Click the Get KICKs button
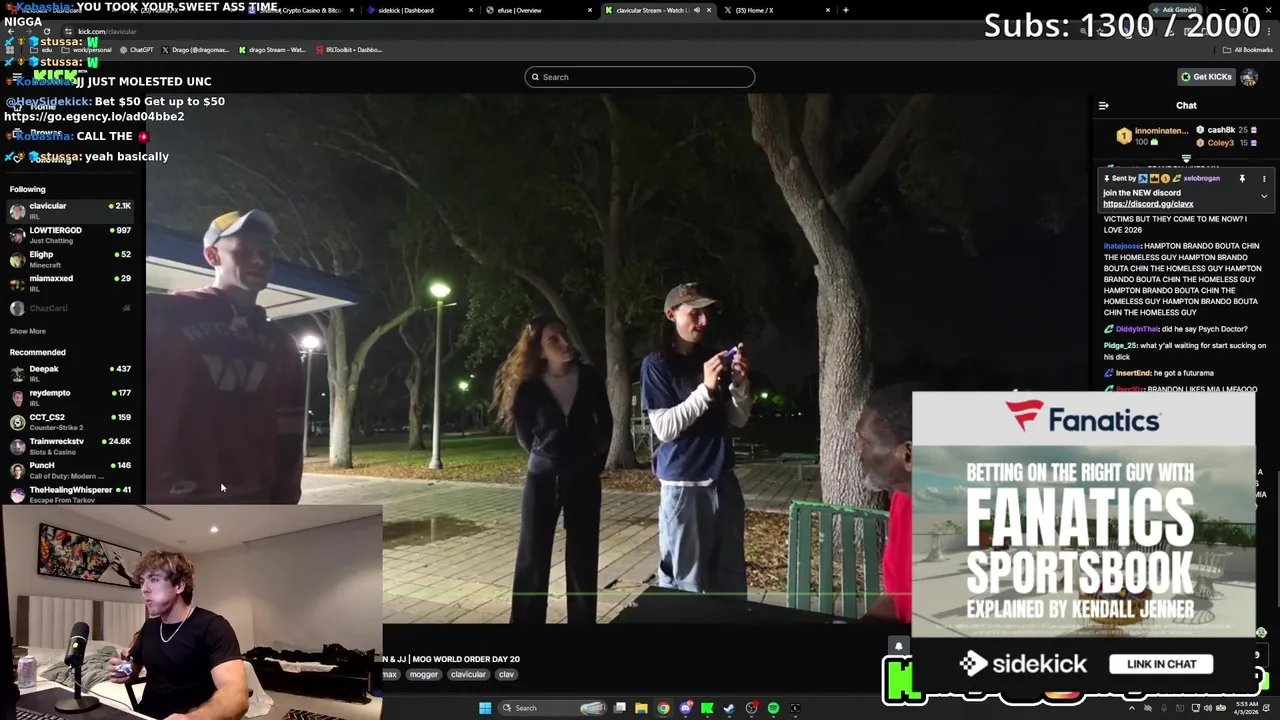Viewport: 1280px width, 720px height. click(x=1206, y=77)
